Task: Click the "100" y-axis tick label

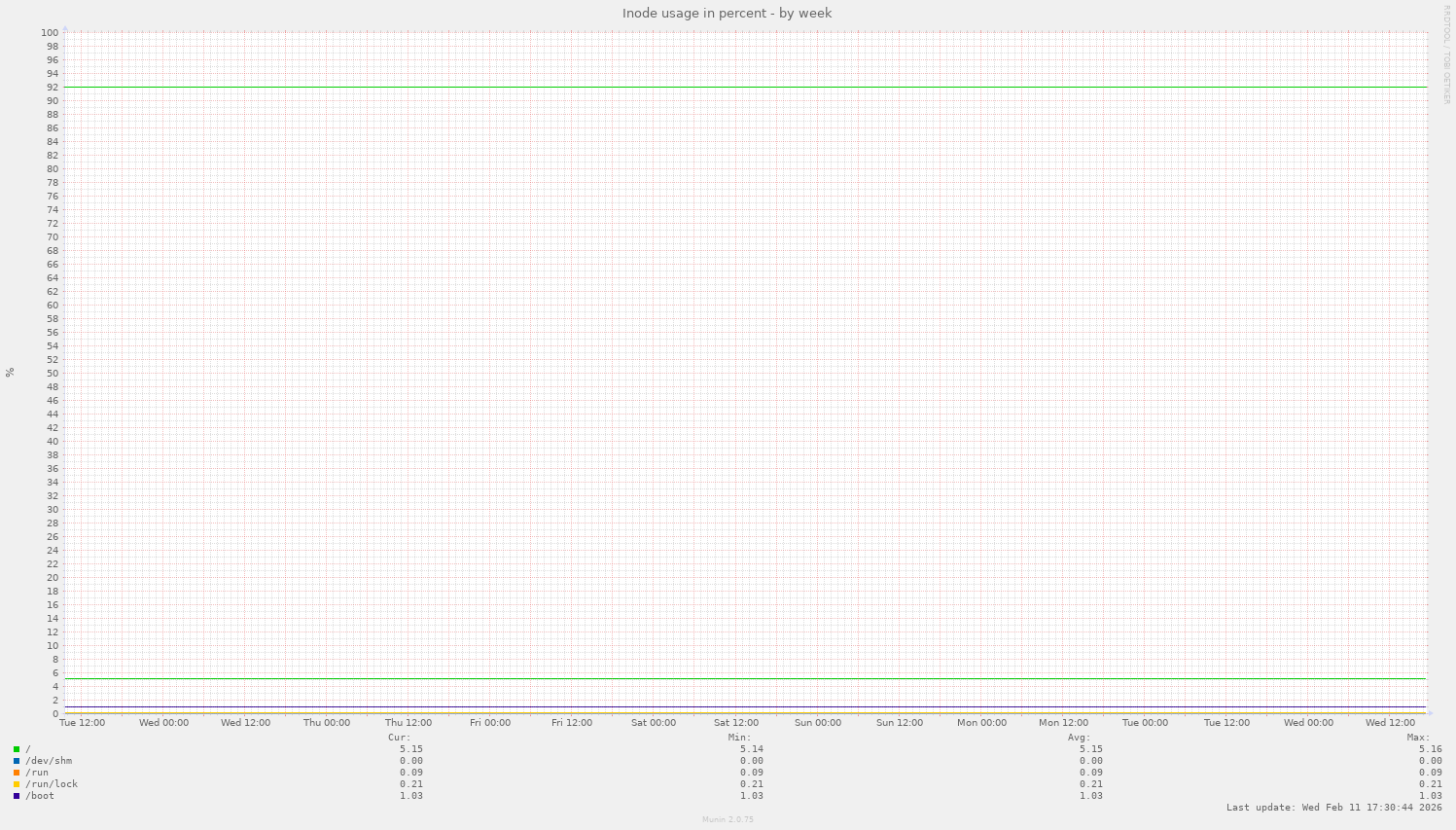Action: click(x=49, y=33)
